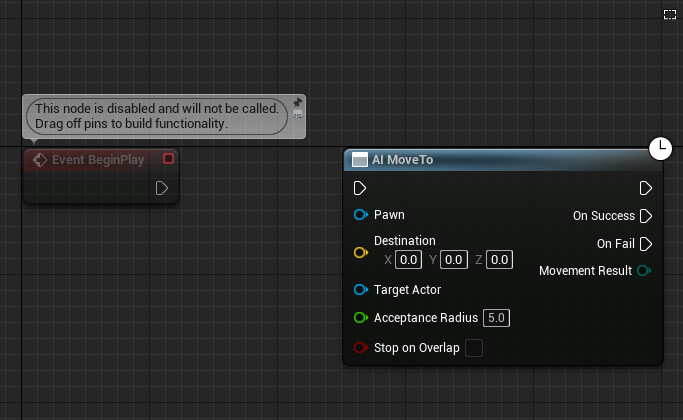Click the Destination Y value field

coord(453,260)
